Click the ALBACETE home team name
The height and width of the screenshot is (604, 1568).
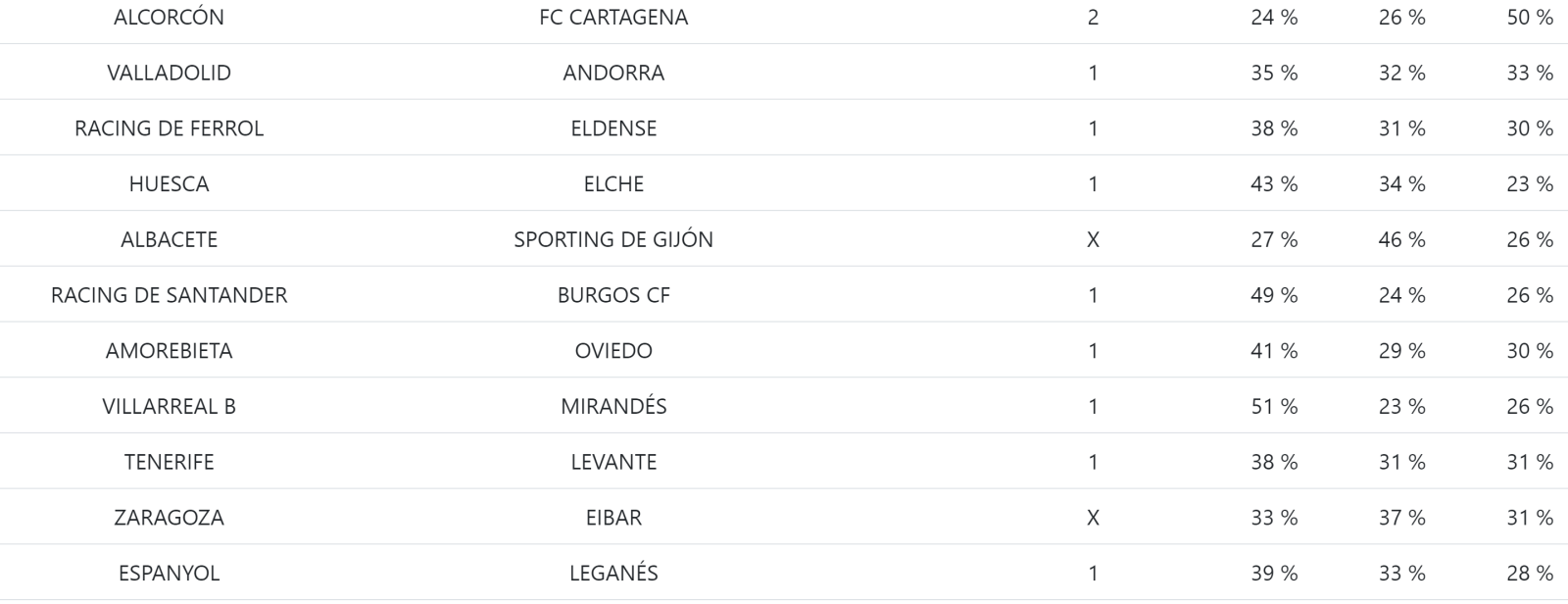point(169,239)
